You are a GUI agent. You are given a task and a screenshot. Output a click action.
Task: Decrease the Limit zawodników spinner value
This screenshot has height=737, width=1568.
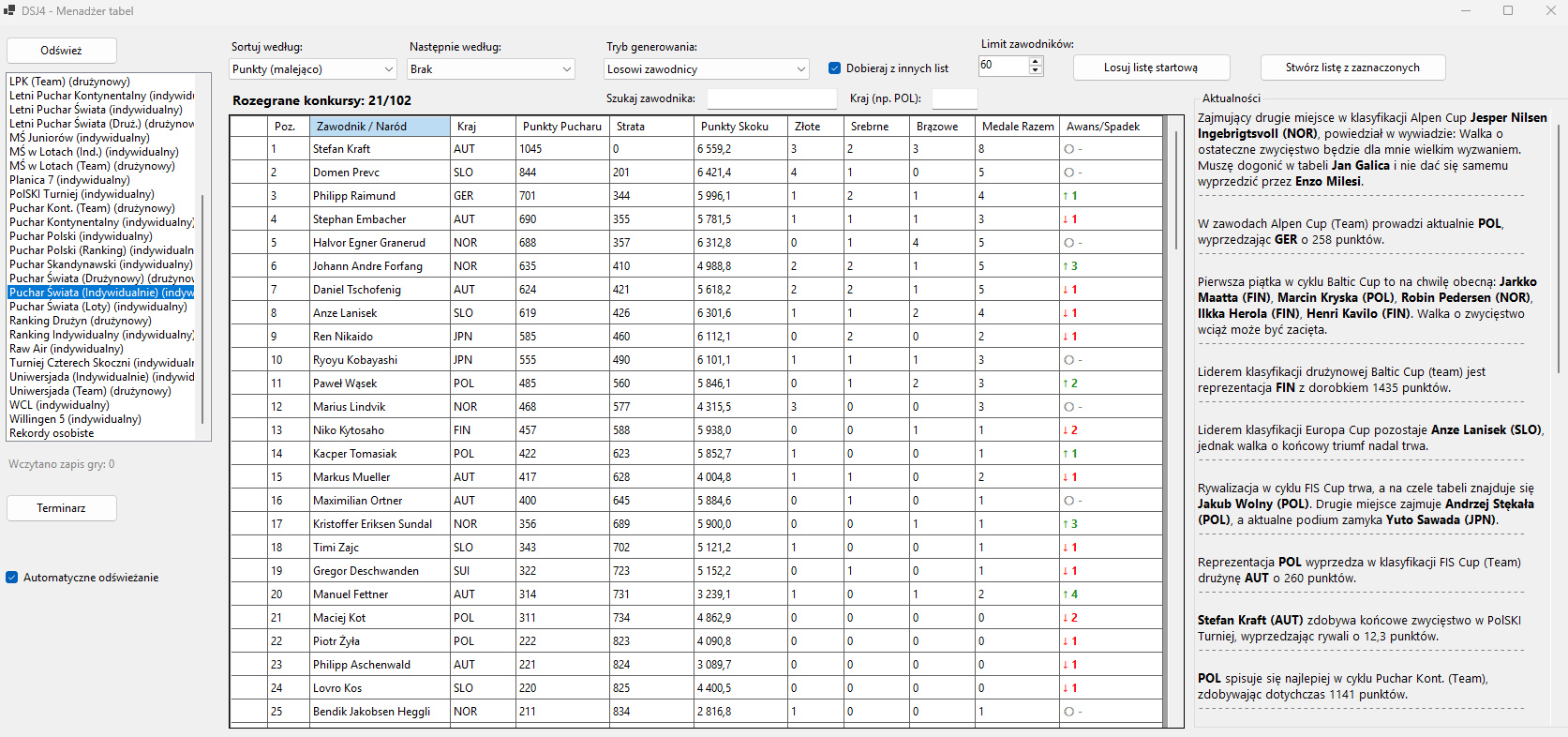pos(1036,70)
